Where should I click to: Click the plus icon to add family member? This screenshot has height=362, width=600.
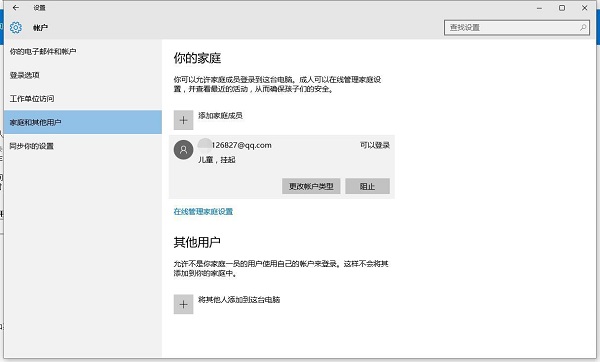[x=183, y=120]
